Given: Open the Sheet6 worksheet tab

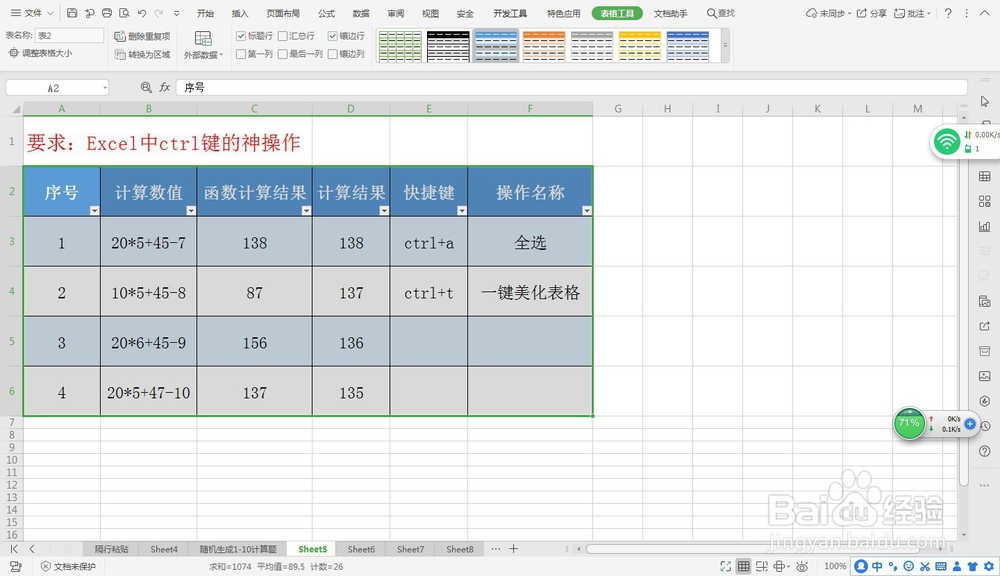Looking at the screenshot, I should [361, 549].
